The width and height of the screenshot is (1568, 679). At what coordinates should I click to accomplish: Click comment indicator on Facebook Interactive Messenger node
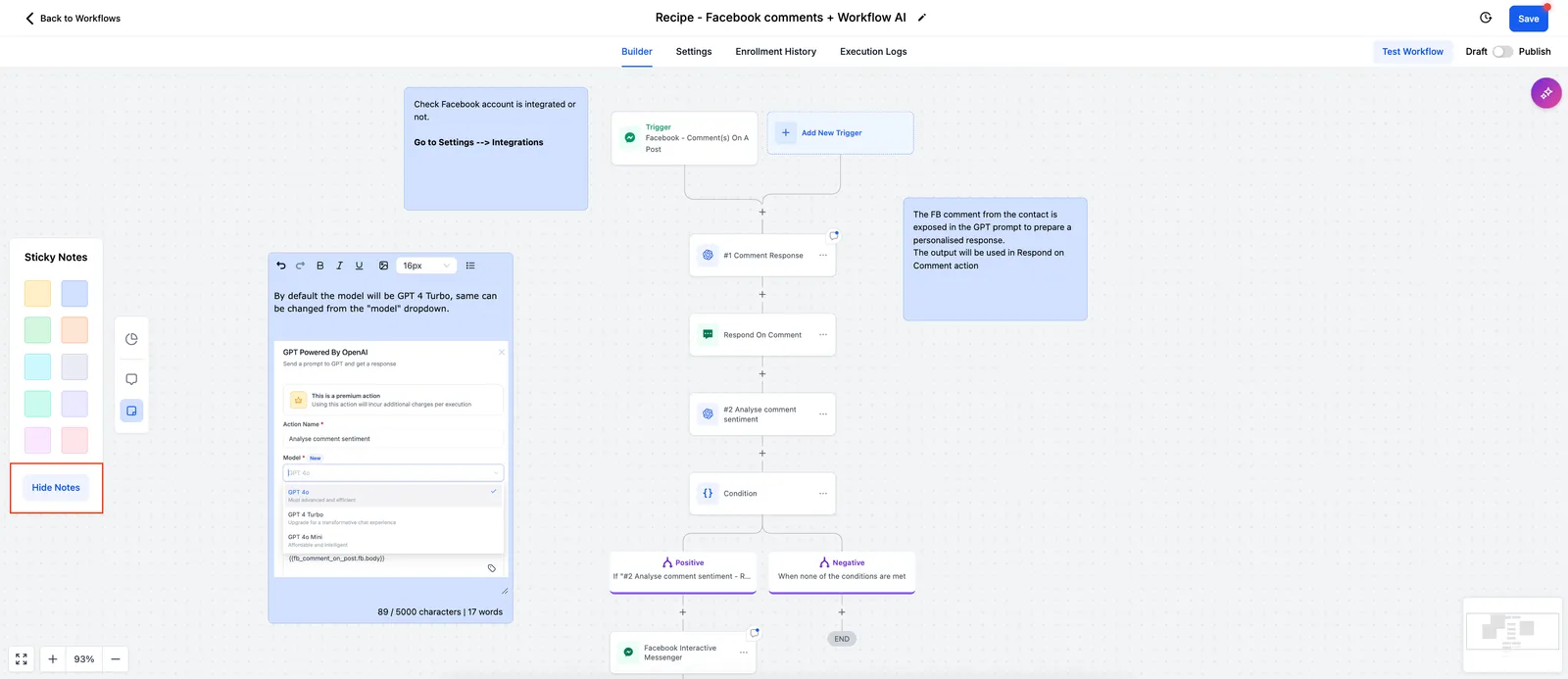[x=755, y=633]
